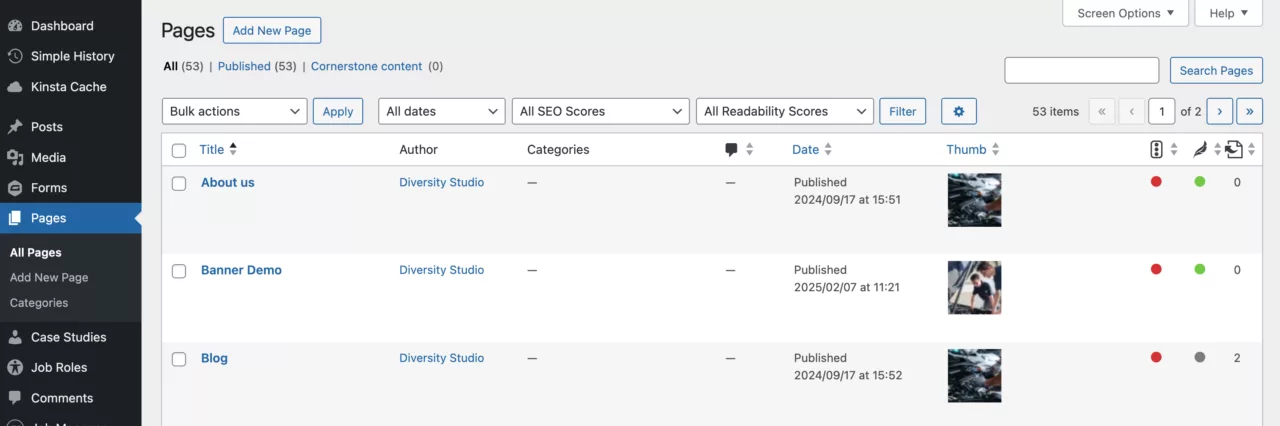Click the Add New Page button

click(x=271, y=31)
